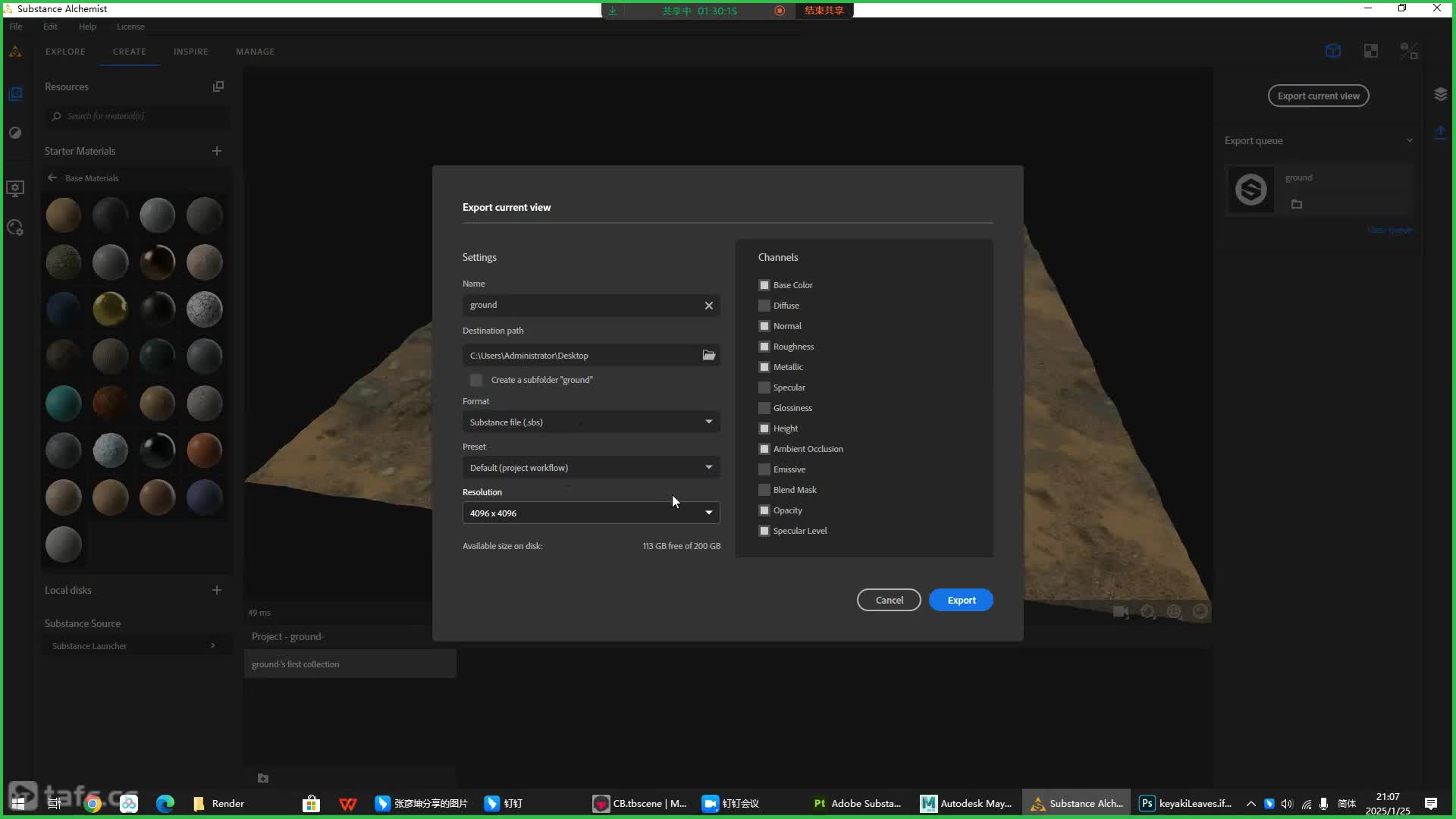Switch to the INSPIRE tab
The height and width of the screenshot is (819, 1456).
point(191,52)
